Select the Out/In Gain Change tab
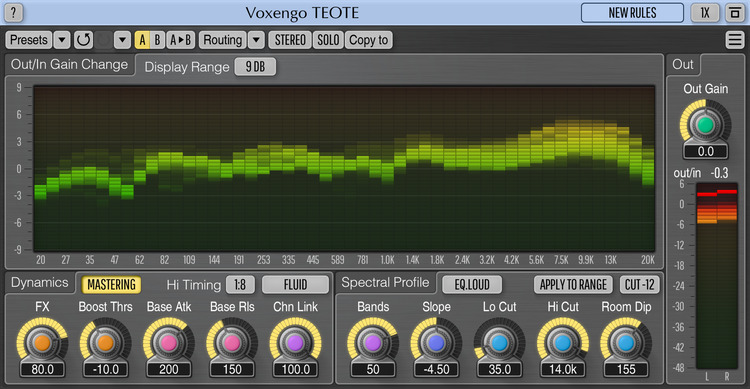750x389 pixels. [69, 65]
